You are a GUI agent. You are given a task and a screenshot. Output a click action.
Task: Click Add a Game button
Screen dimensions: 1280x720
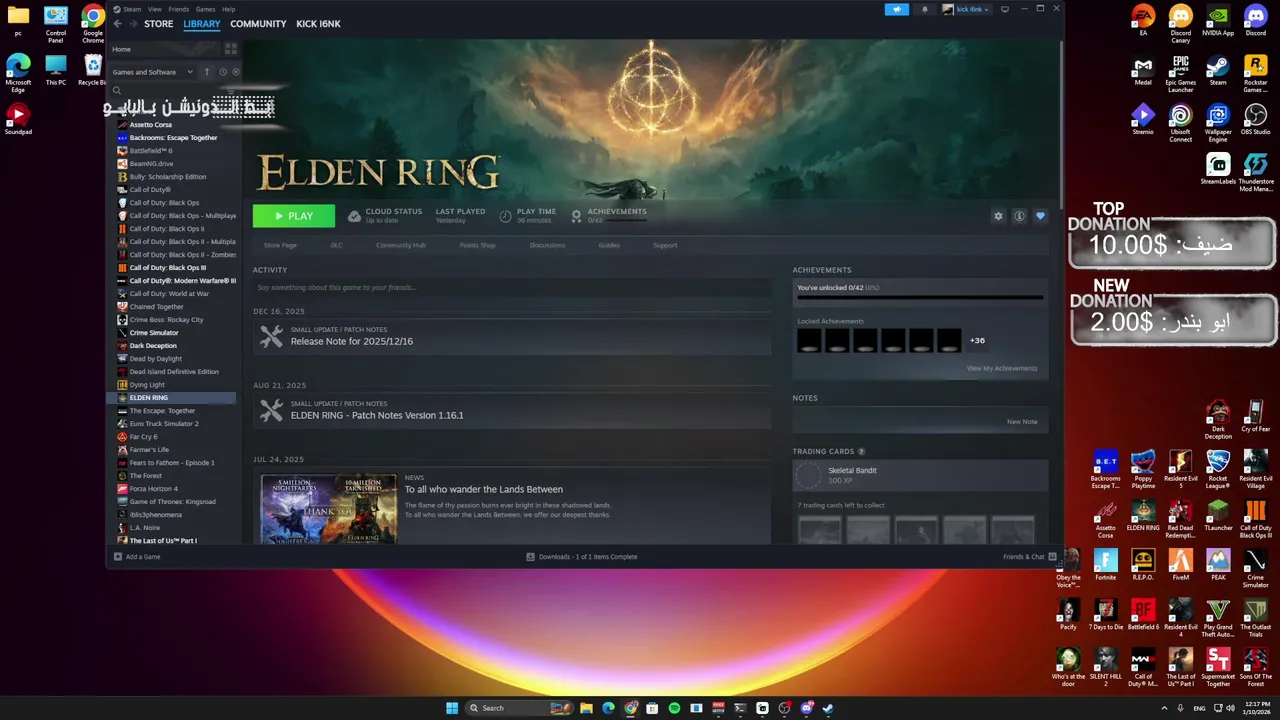[x=137, y=557]
